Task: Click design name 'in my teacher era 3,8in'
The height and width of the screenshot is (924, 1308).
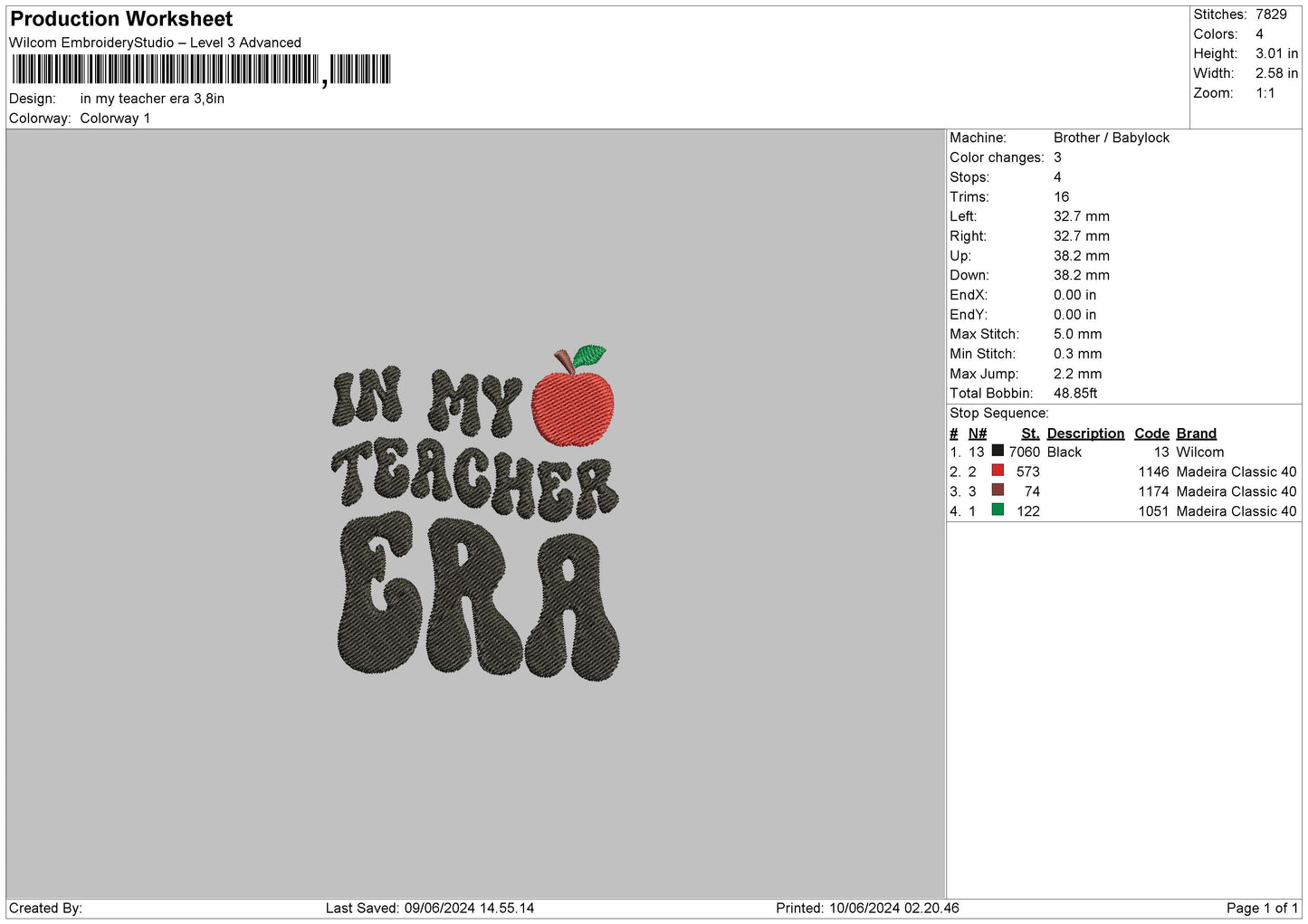Action: click(x=152, y=99)
